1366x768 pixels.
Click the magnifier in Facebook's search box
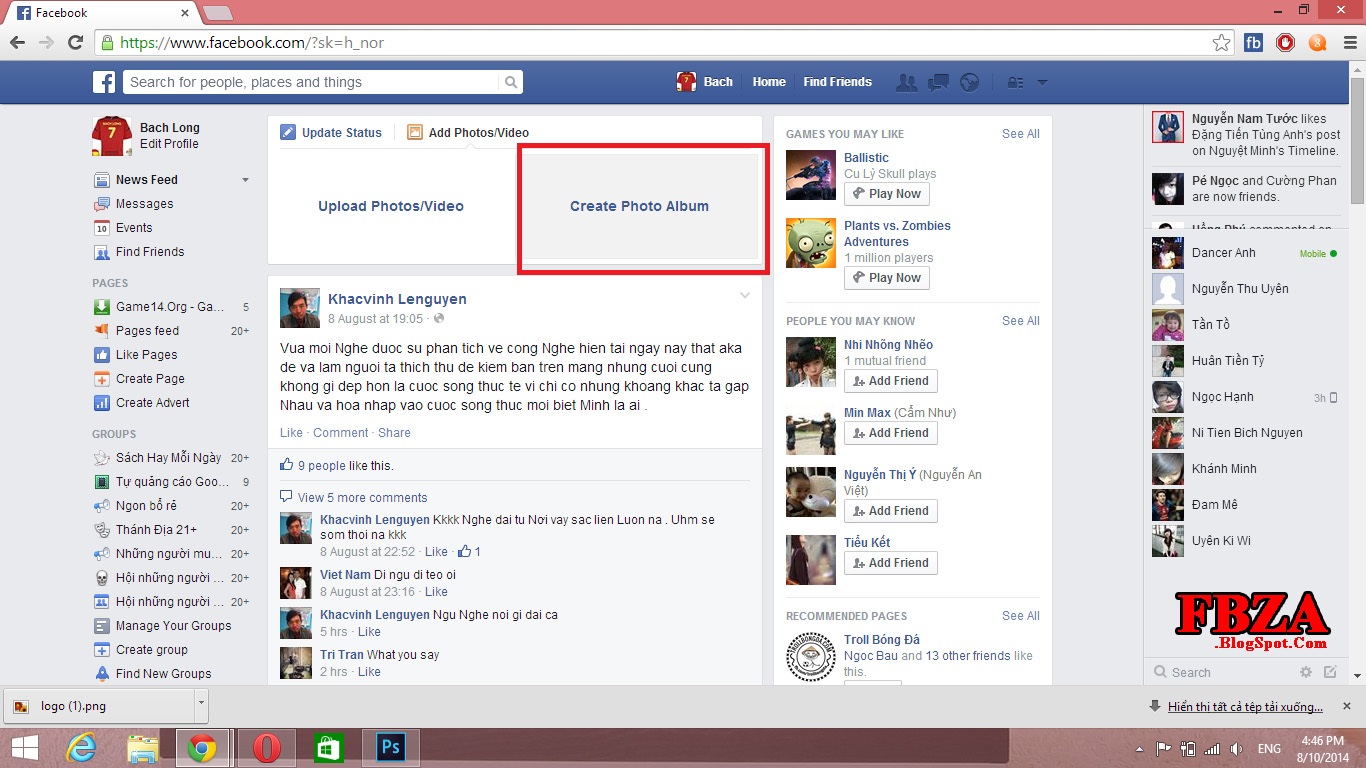coord(511,82)
